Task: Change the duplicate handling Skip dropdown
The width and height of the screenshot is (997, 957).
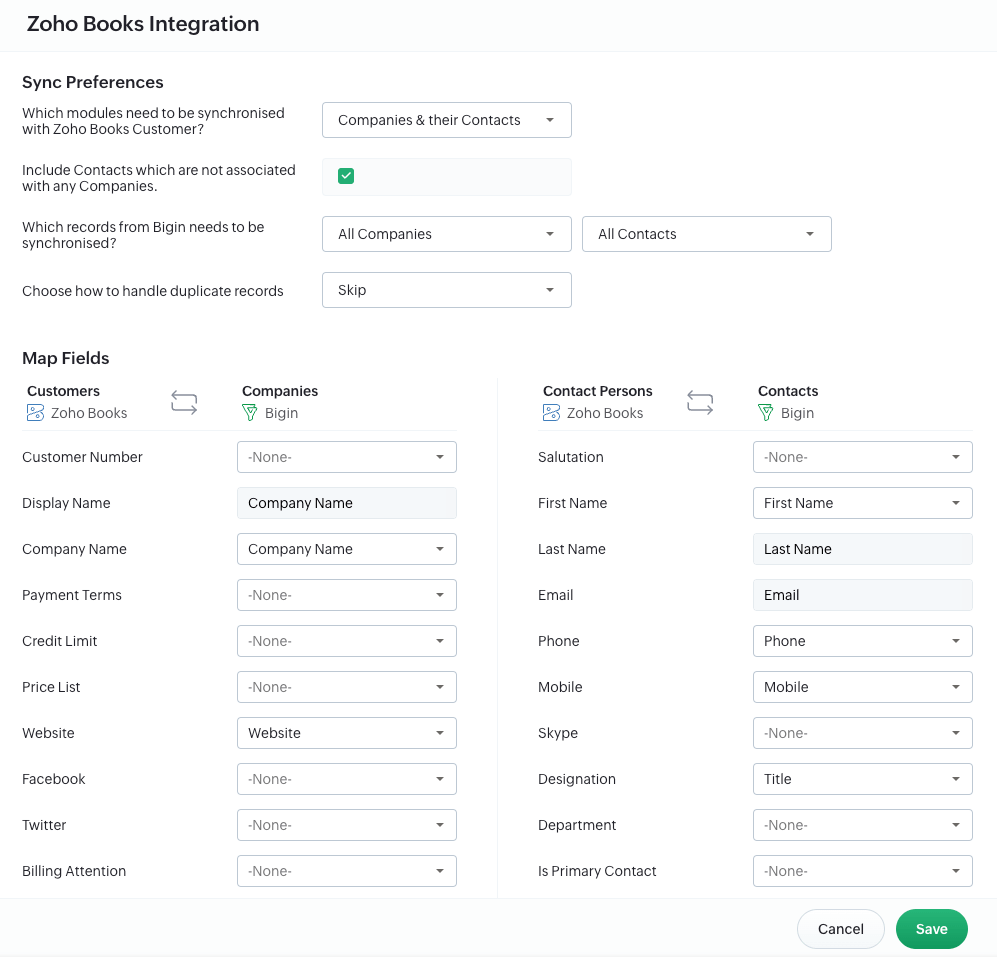Action: 446,290
